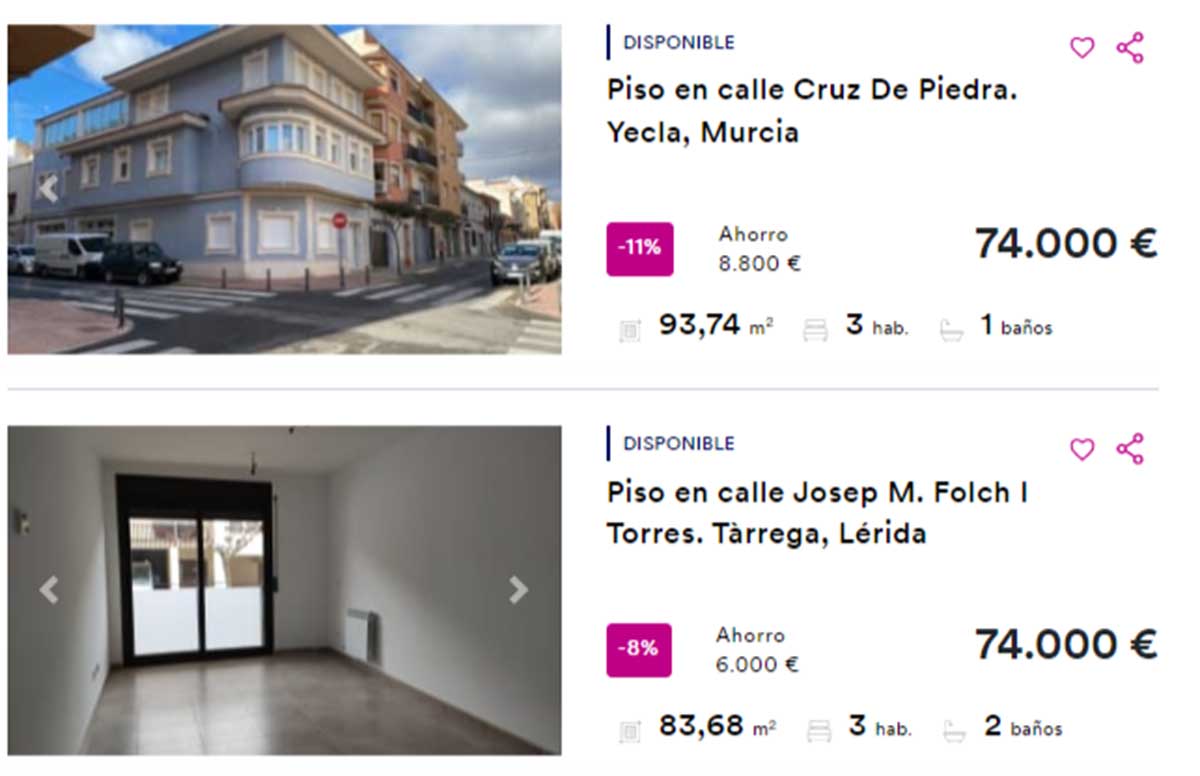
Task: Open the Piso en calle Josep M. Folch listing
Action: coord(820,512)
